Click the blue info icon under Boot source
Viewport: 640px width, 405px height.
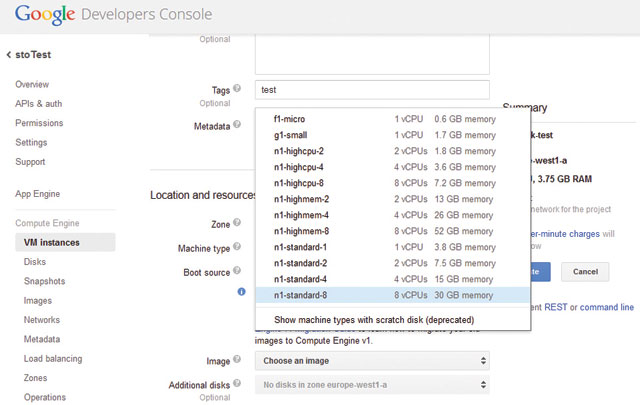[x=241, y=292]
